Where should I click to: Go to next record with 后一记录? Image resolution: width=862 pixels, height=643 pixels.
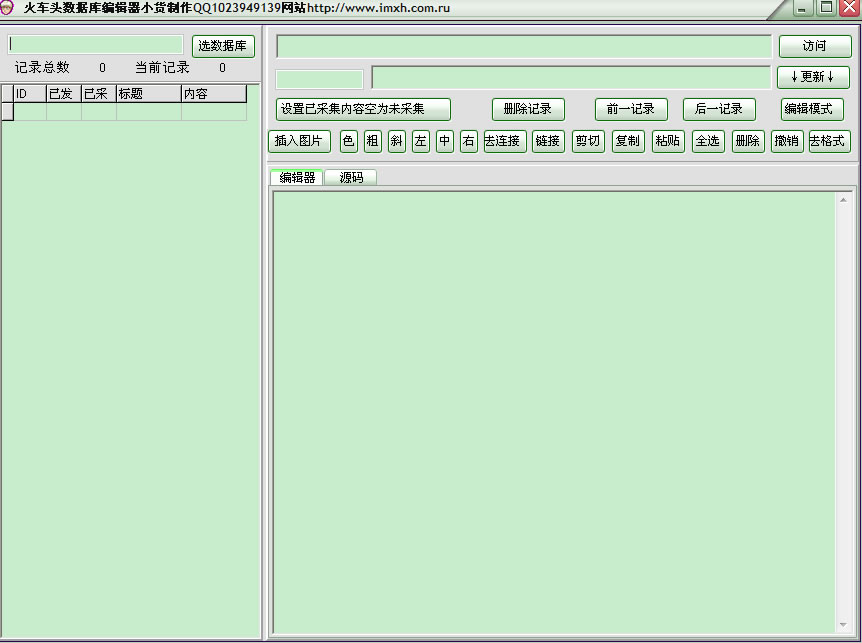coord(718,110)
